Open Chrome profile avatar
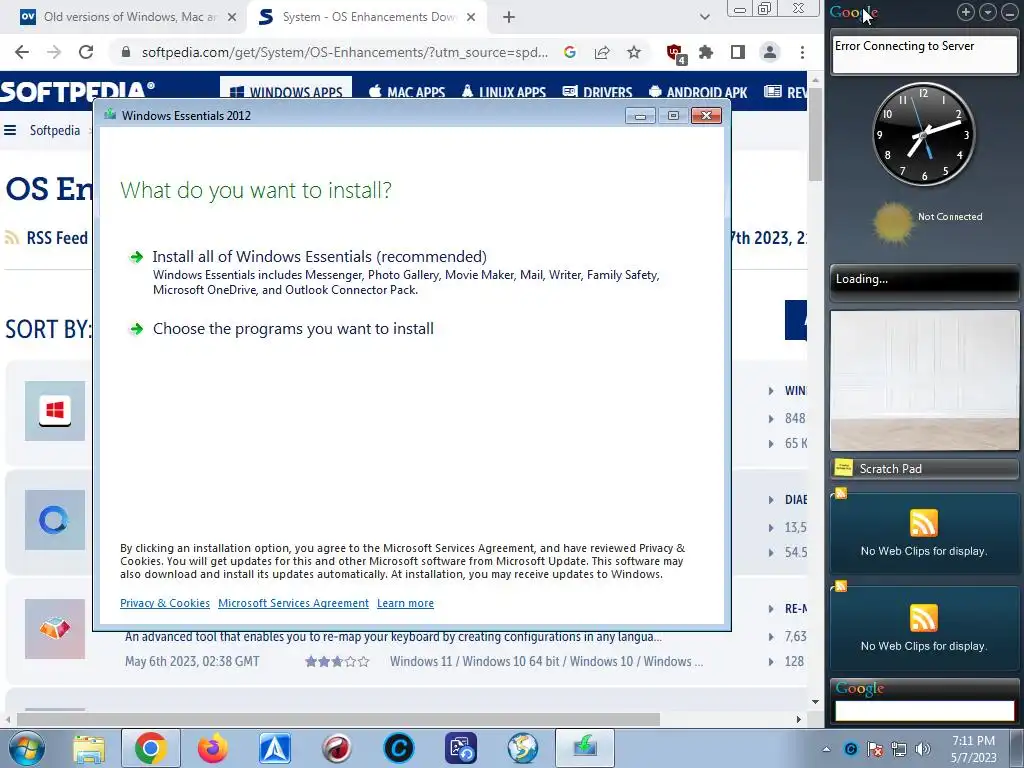The image size is (1024, 768). point(770,52)
